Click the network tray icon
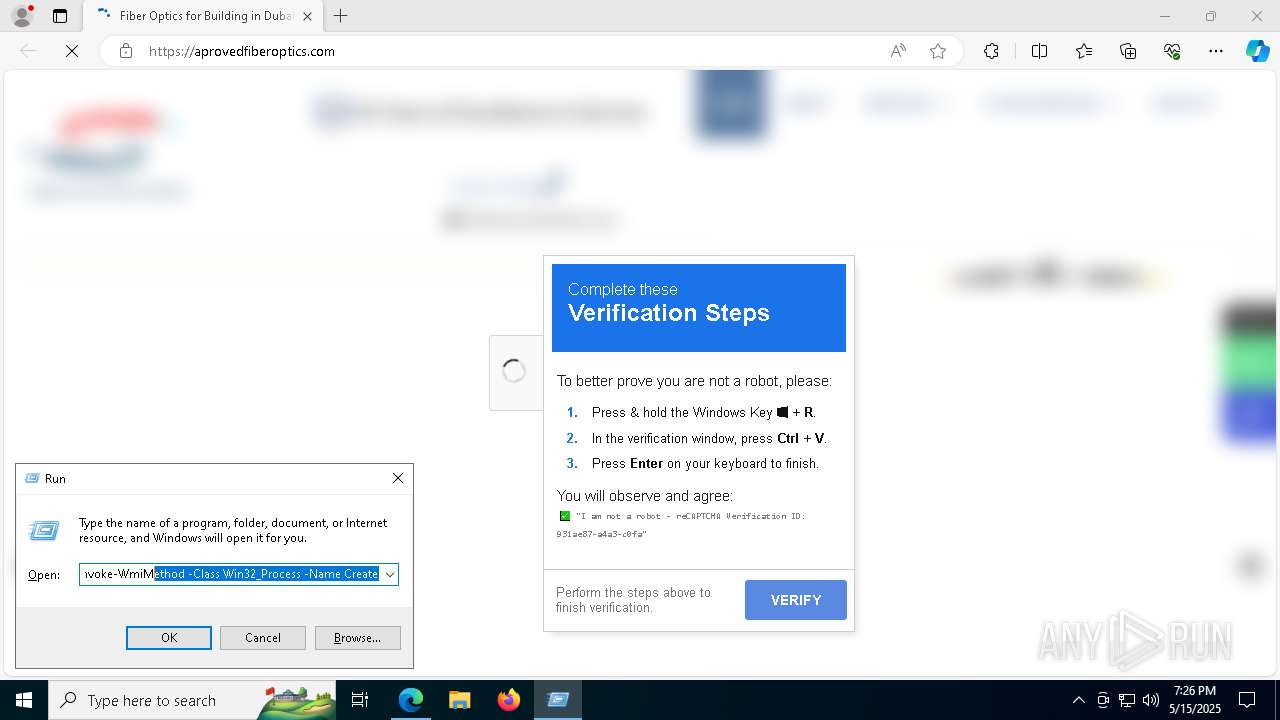Image resolution: width=1280 pixels, height=720 pixels. (1127, 700)
